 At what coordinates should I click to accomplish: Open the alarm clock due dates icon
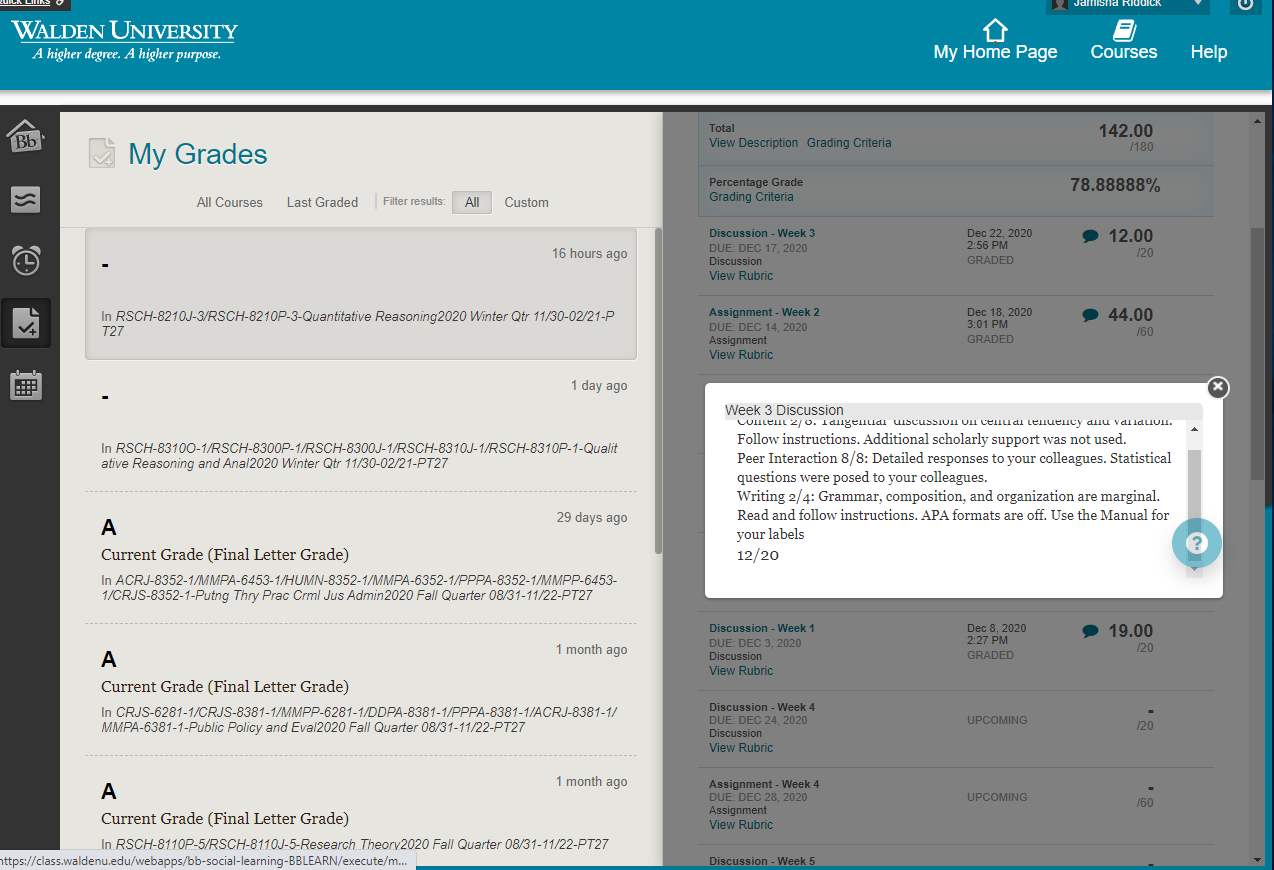pyautogui.click(x=26, y=260)
